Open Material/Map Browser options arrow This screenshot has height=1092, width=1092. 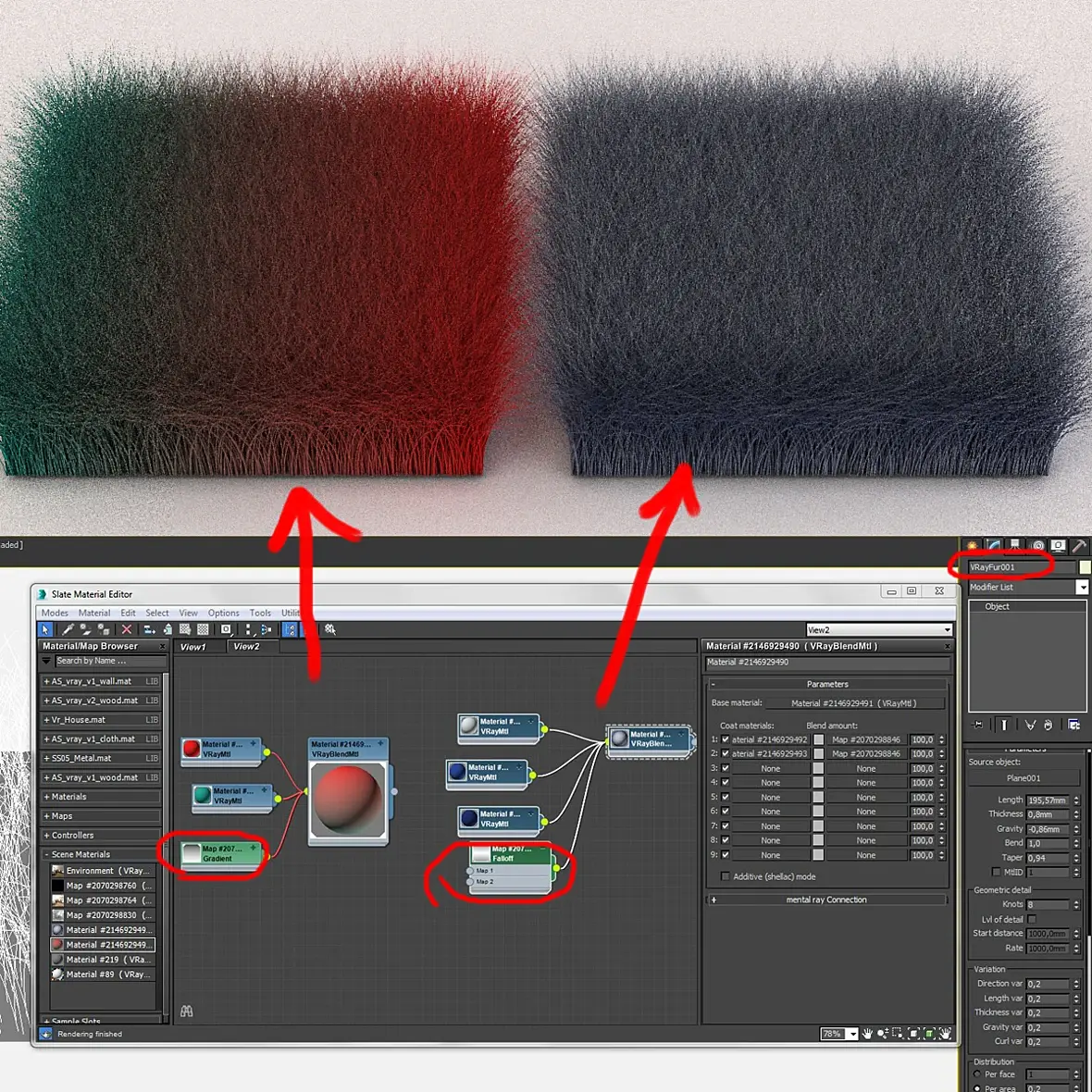(x=46, y=660)
